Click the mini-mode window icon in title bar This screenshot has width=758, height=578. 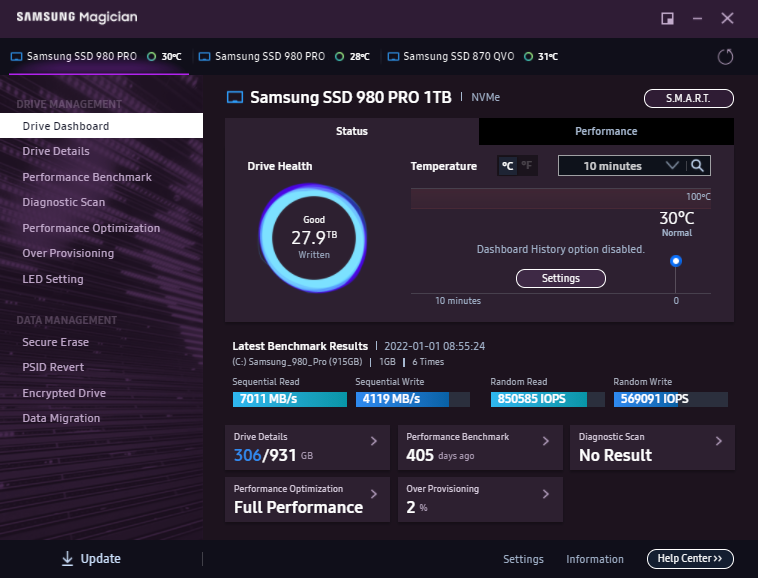click(668, 18)
